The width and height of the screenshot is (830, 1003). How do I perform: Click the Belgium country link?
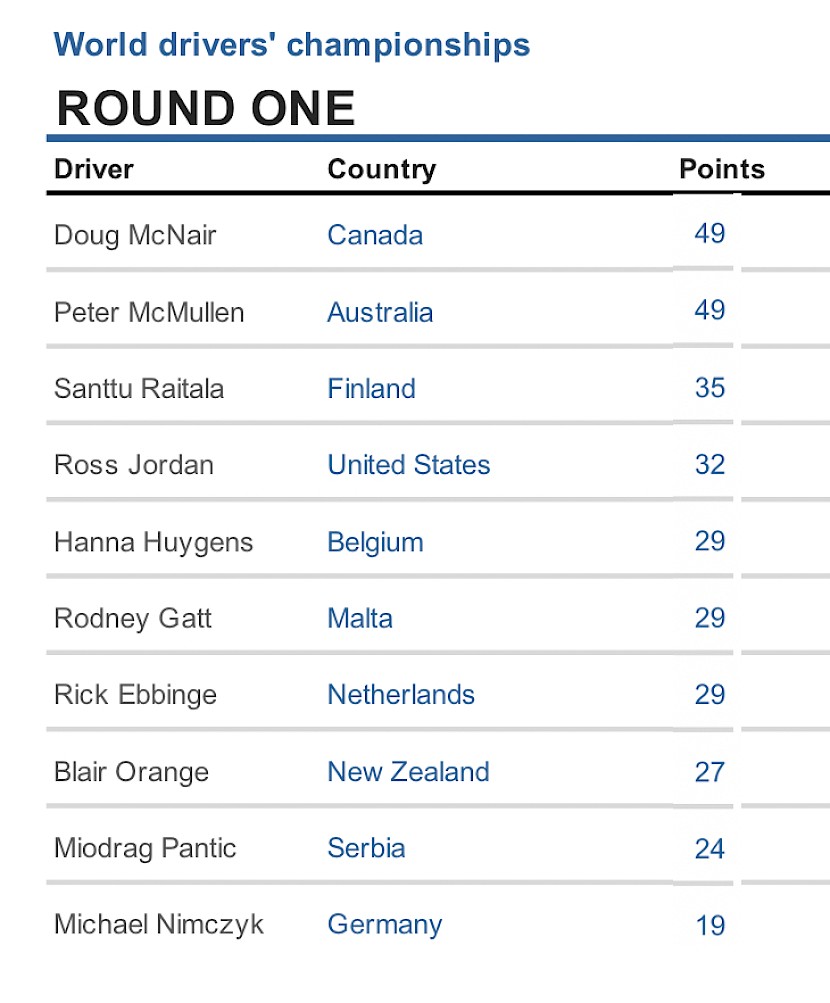click(x=375, y=542)
